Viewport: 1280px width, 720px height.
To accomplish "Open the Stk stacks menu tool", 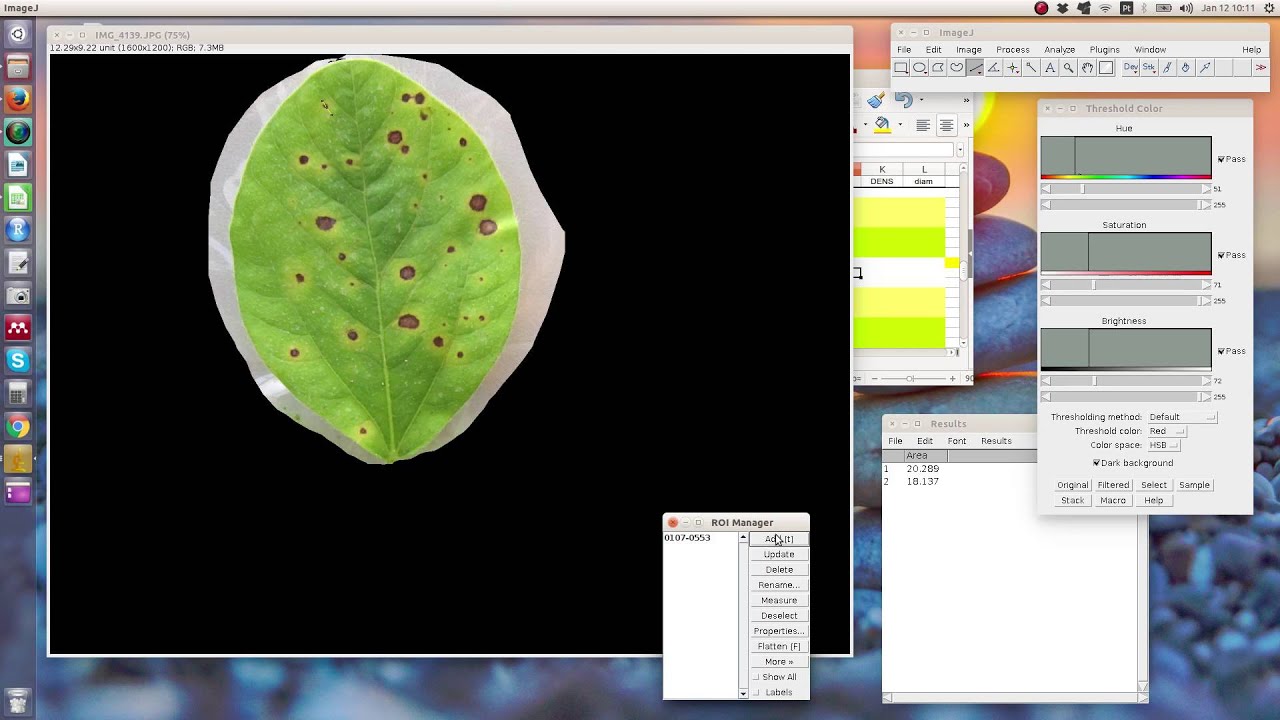I will pos(1149,68).
